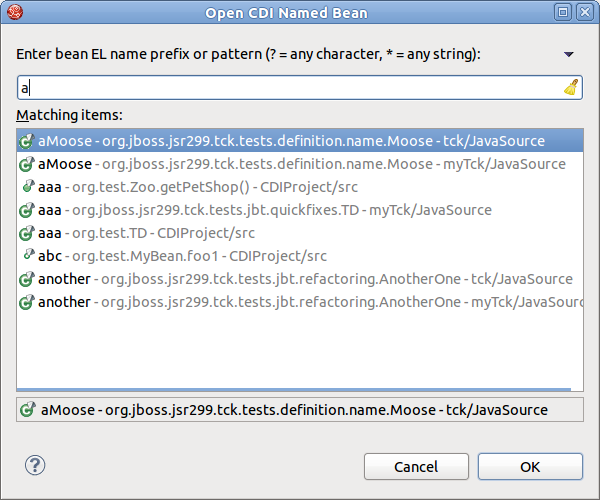Open the help question mark icon

[35, 464]
